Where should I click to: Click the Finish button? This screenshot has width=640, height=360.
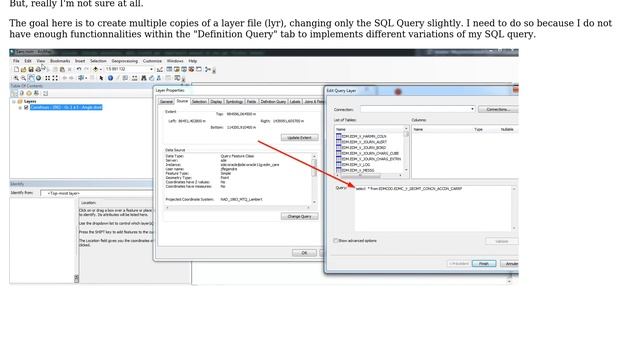click(484, 264)
